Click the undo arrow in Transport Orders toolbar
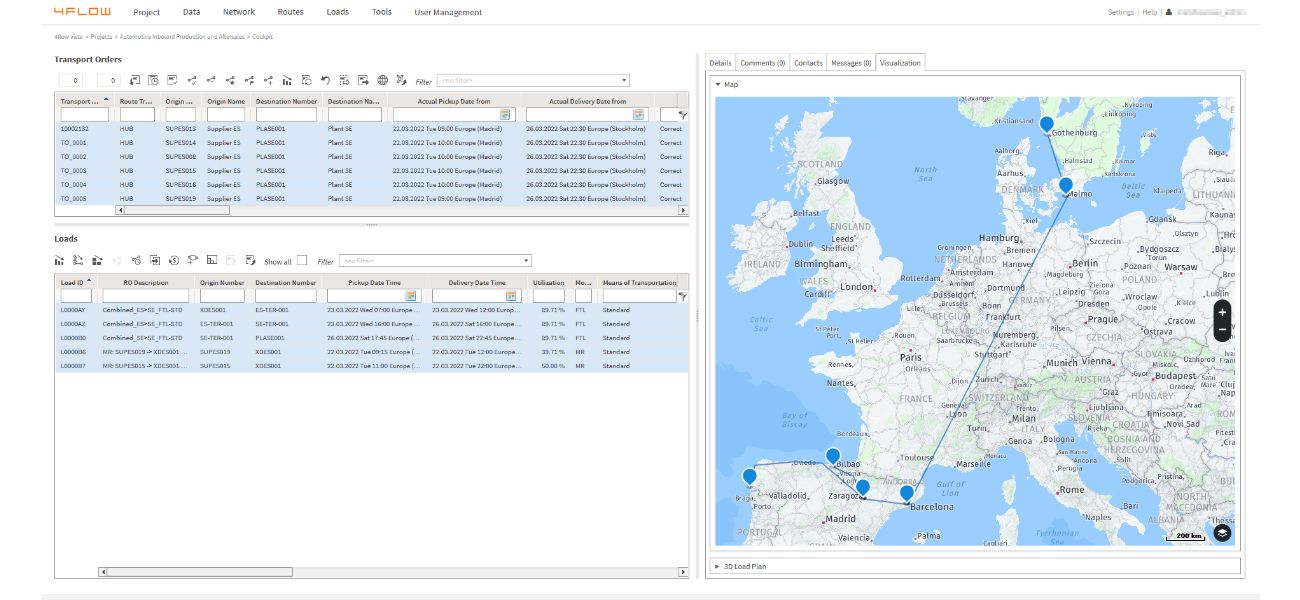 tap(325, 80)
